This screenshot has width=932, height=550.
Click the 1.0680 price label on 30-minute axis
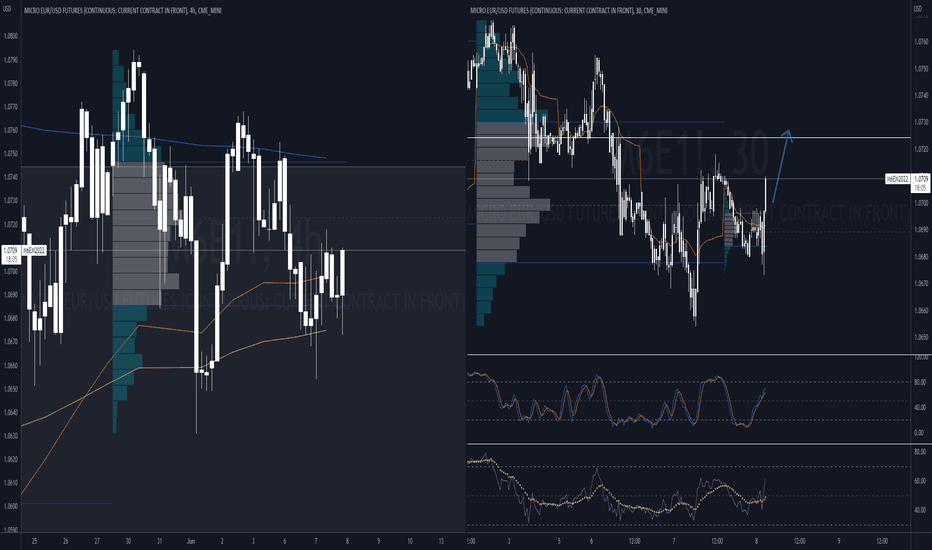pyautogui.click(x=921, y=257)
